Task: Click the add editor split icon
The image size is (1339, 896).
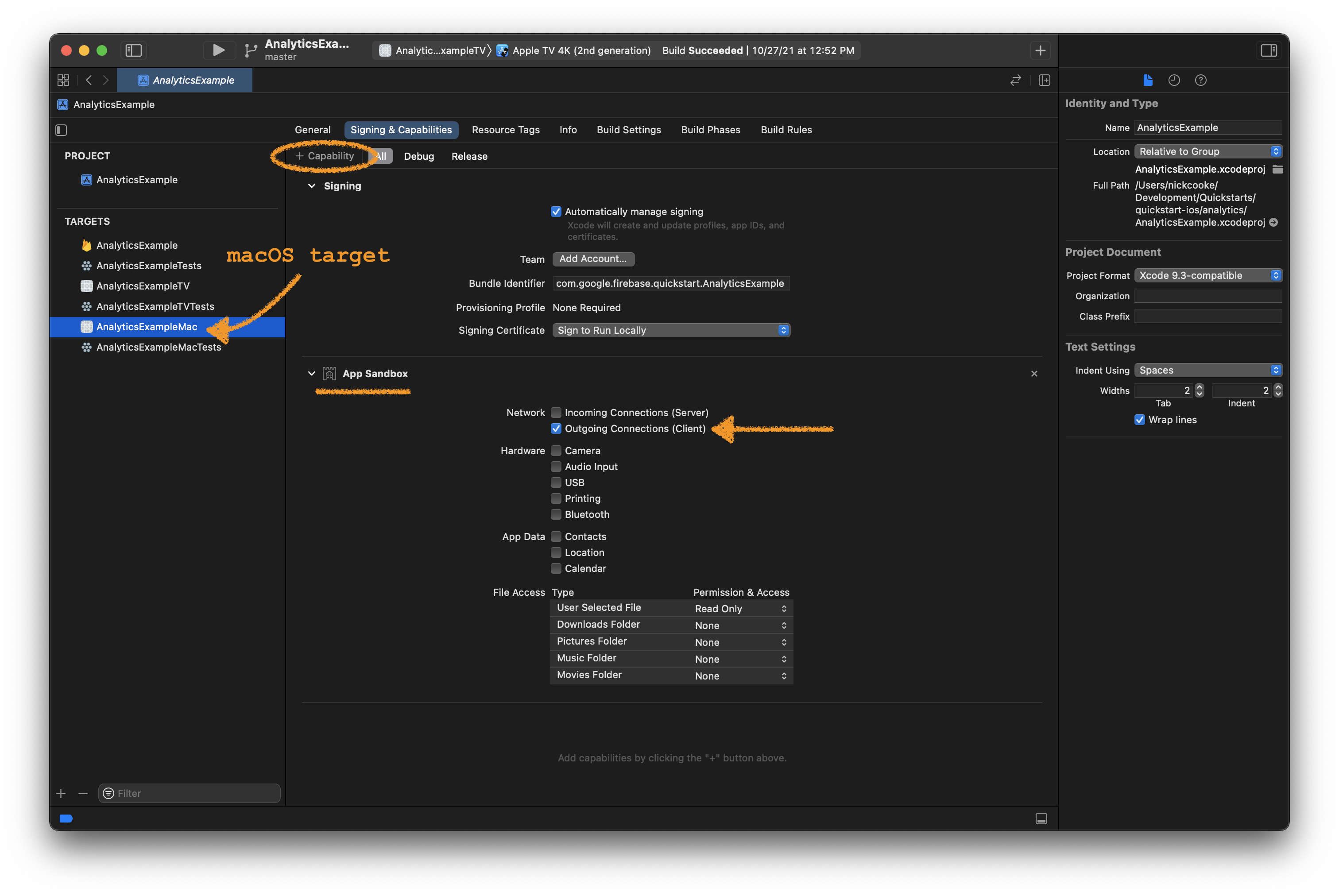Action: coord(1044,81)
